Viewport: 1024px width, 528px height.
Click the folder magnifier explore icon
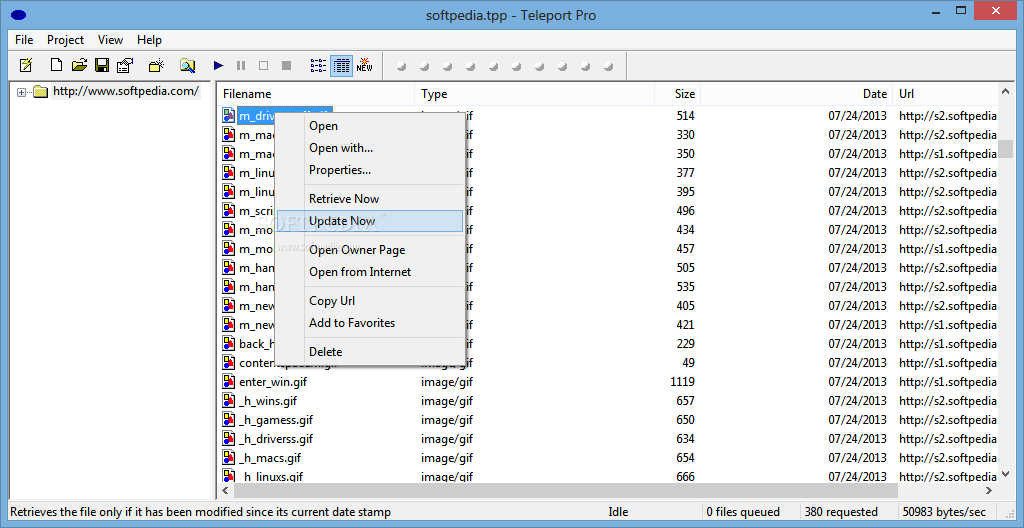pos(187,65)
